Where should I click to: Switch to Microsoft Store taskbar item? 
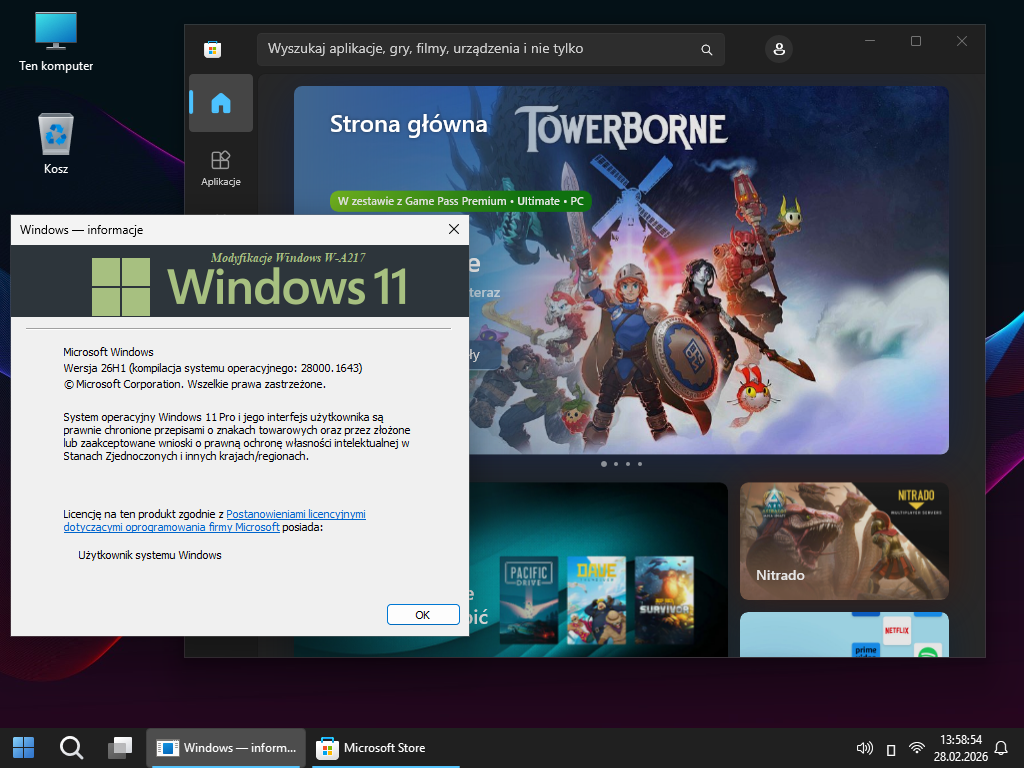[372, 747]
